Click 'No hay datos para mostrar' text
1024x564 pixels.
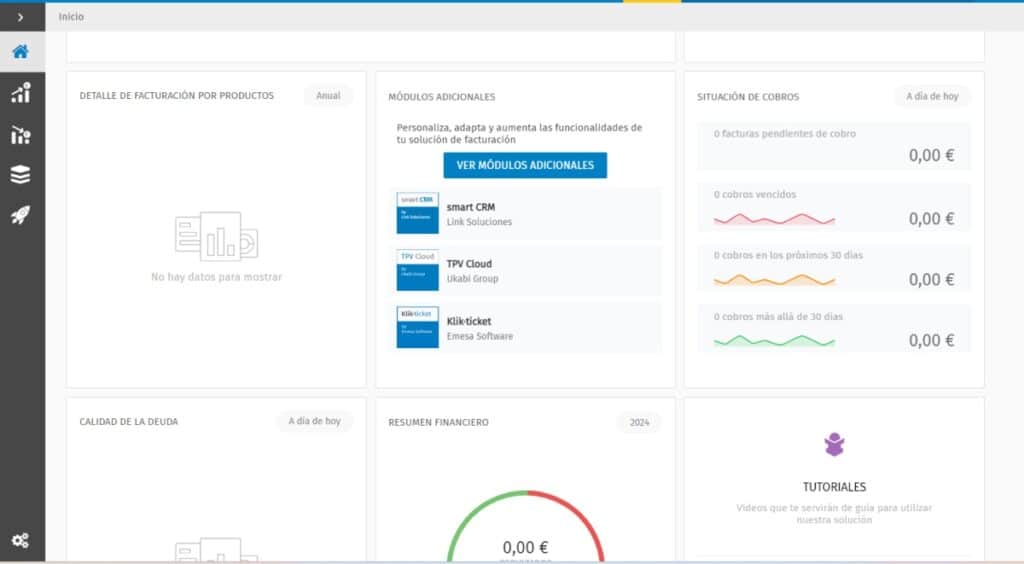[x=217, y=277]
